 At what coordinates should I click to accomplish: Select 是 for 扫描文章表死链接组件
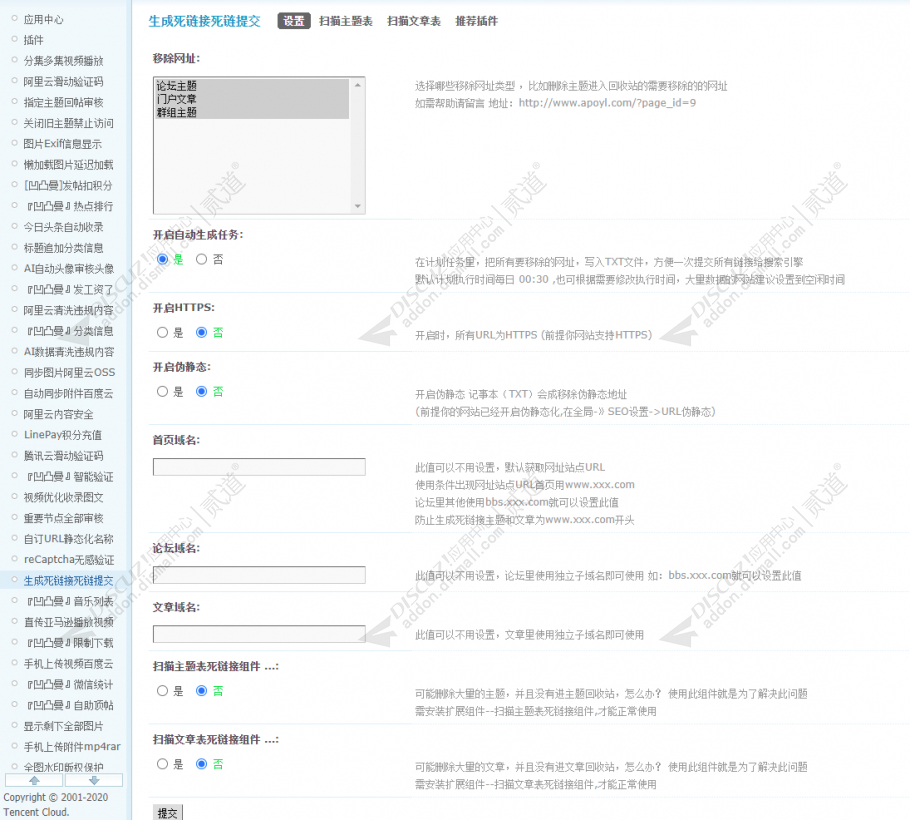[x=162, y=764]
